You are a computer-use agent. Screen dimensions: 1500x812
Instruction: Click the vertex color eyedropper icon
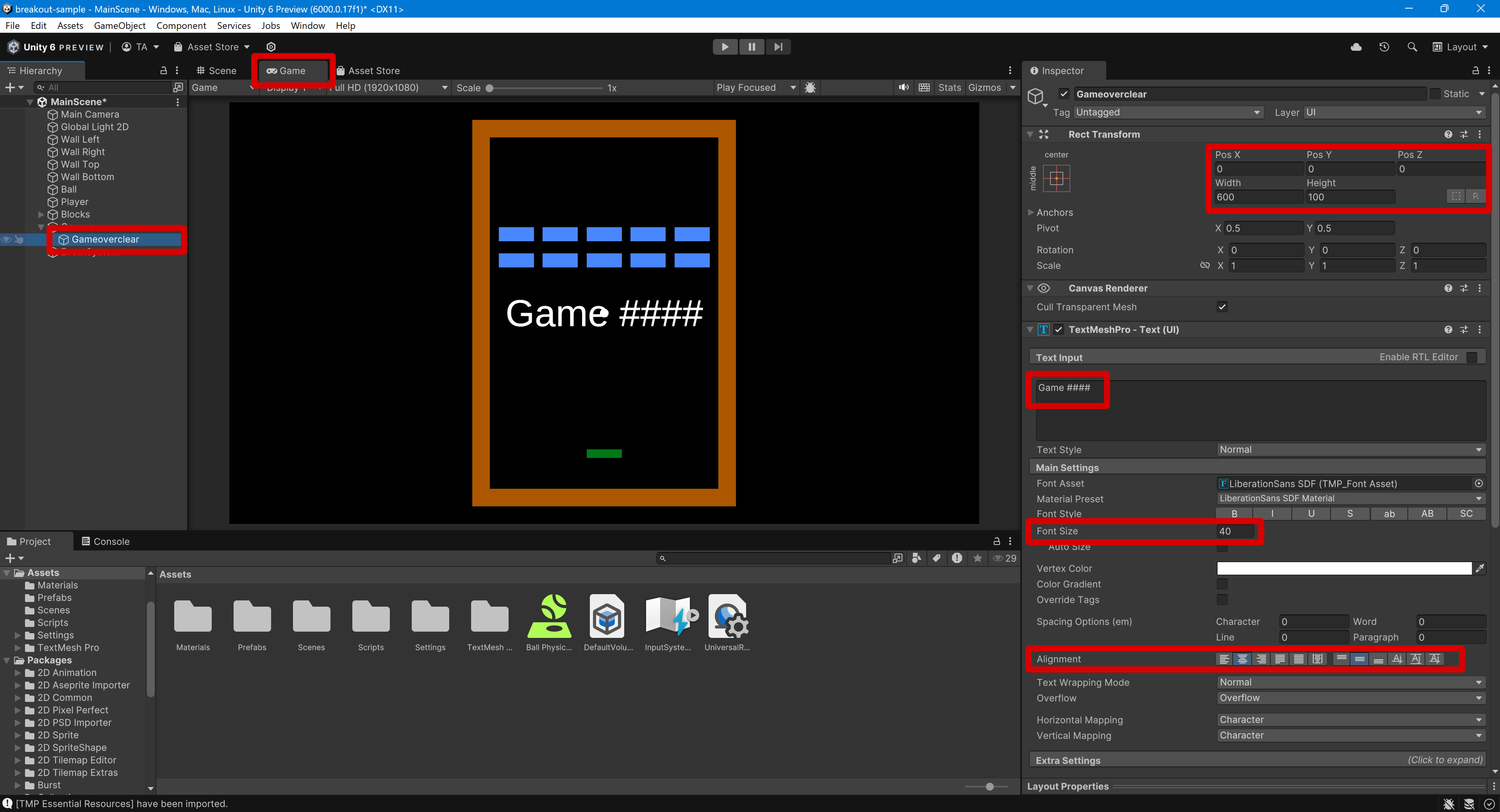pos(1480,568)
